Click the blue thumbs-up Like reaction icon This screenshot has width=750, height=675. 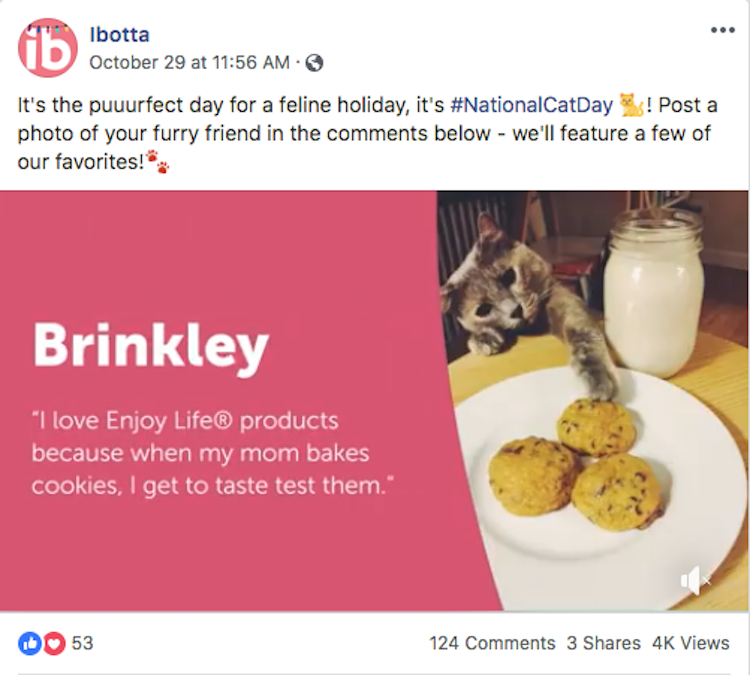coord(30,643)
